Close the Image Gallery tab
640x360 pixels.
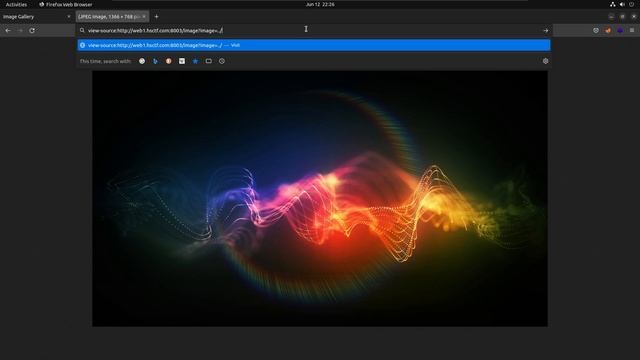[x=69, y=17]
